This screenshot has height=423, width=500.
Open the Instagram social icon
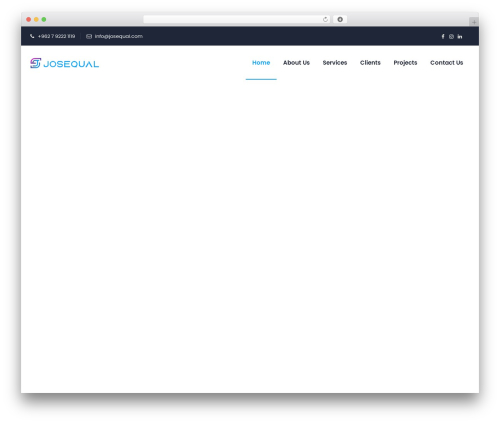pos(451,36)
